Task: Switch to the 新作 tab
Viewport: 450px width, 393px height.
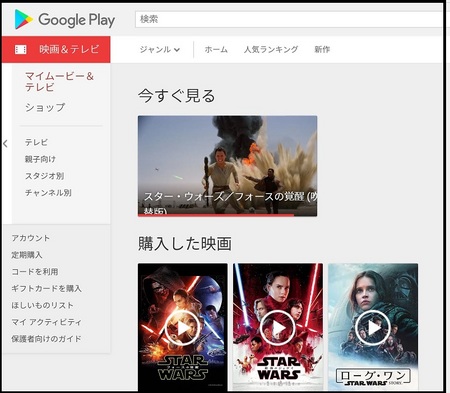Action: pyautogui.click(x=322, y=50)
